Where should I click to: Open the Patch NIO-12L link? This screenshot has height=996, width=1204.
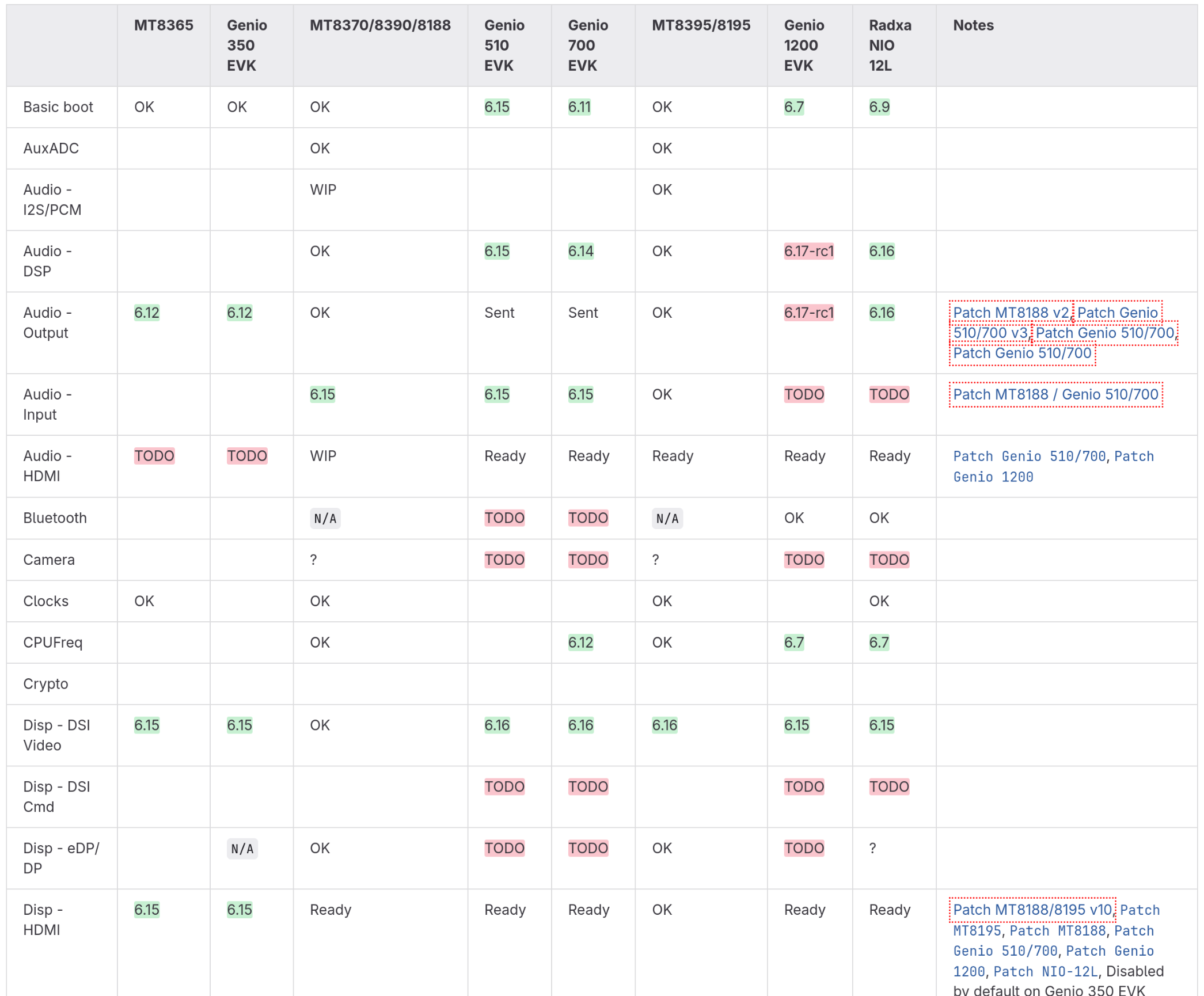coord(1045,971)
